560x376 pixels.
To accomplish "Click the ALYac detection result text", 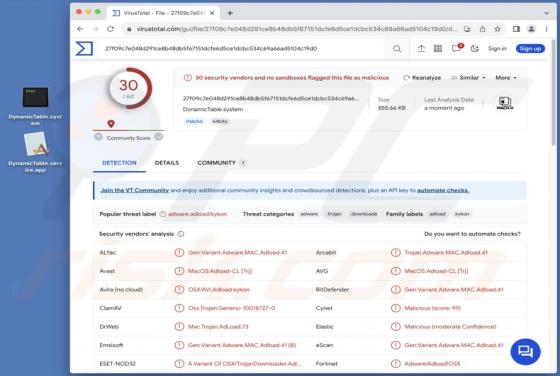I will click(238, 252).
